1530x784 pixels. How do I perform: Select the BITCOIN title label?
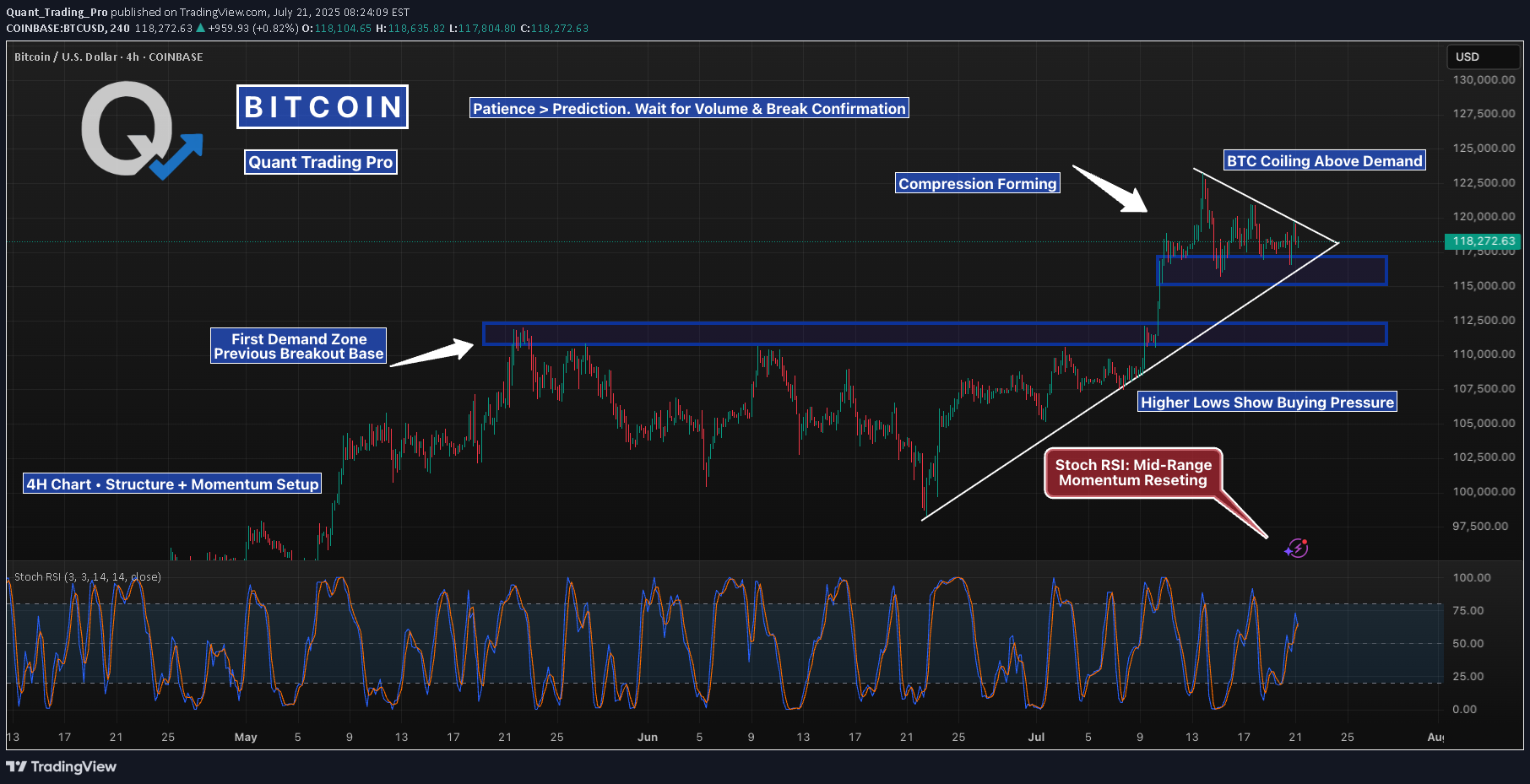(x=323, y=107)
